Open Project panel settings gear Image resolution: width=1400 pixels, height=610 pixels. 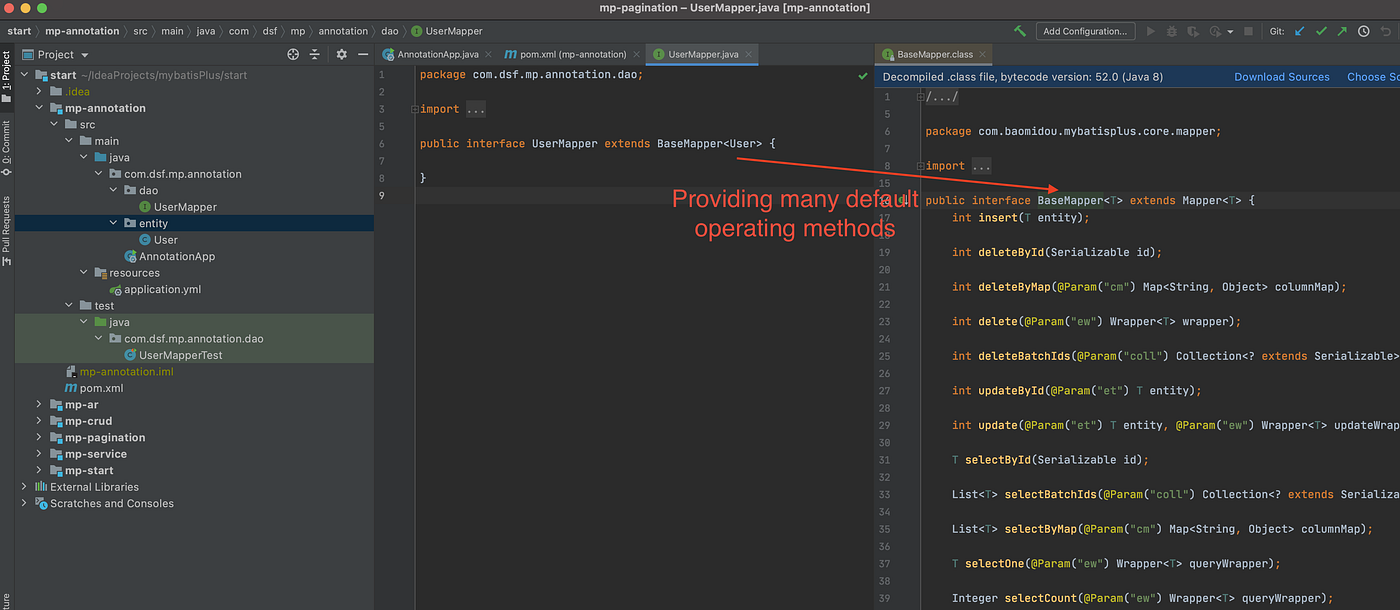[341, 54]
